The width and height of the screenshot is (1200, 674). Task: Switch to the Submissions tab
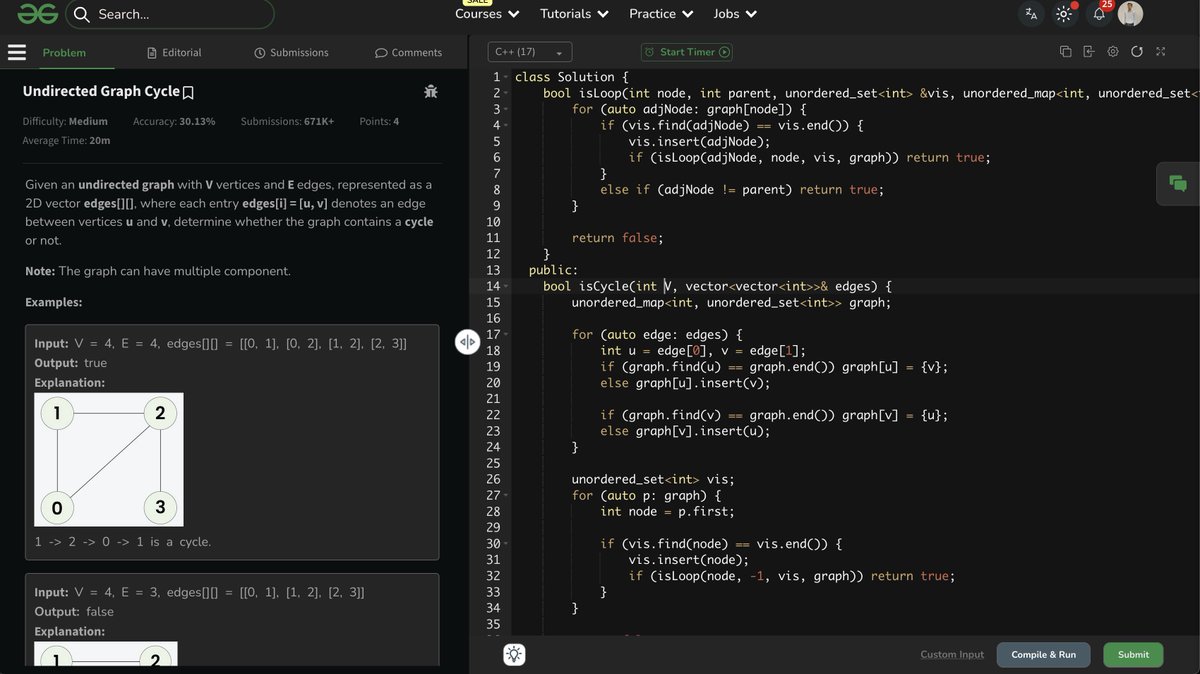(x=291, y=52)
